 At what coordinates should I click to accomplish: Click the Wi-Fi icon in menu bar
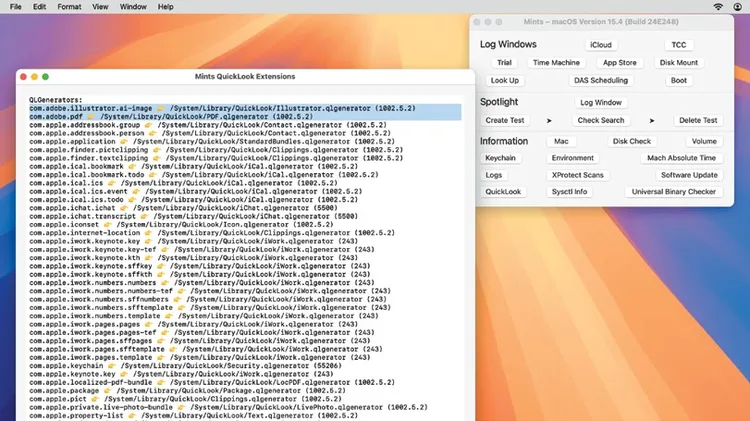click(718, 7)
